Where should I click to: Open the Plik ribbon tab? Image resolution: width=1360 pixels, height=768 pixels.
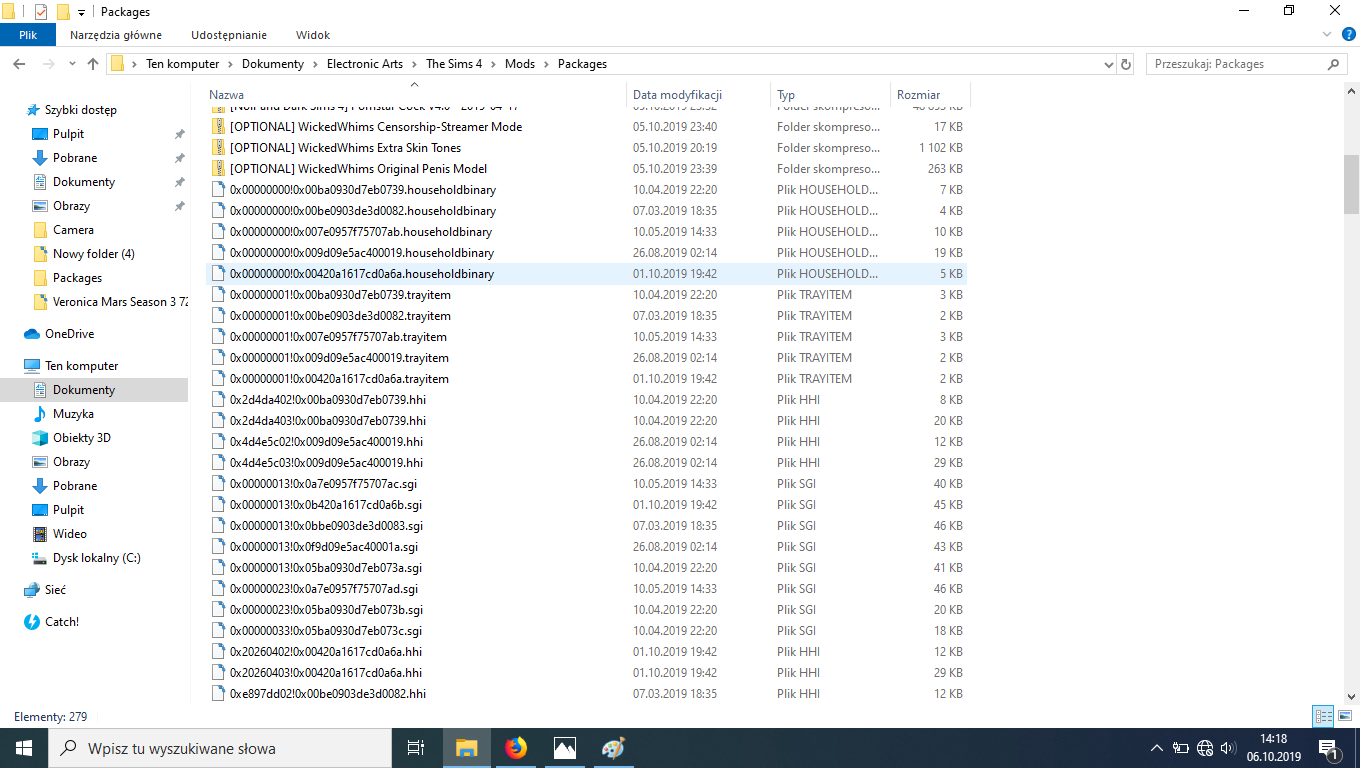pos(28,35)
